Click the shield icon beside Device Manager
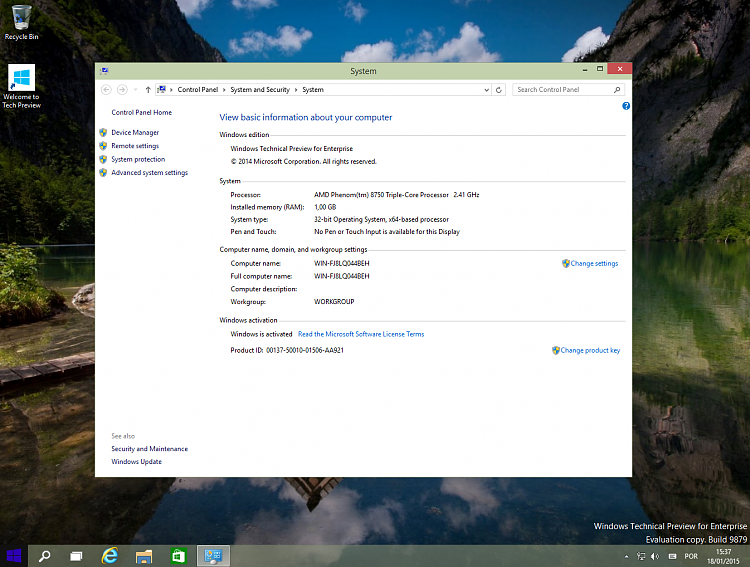The height and width of the screenshot is (567, 750). tap(103, 133)
